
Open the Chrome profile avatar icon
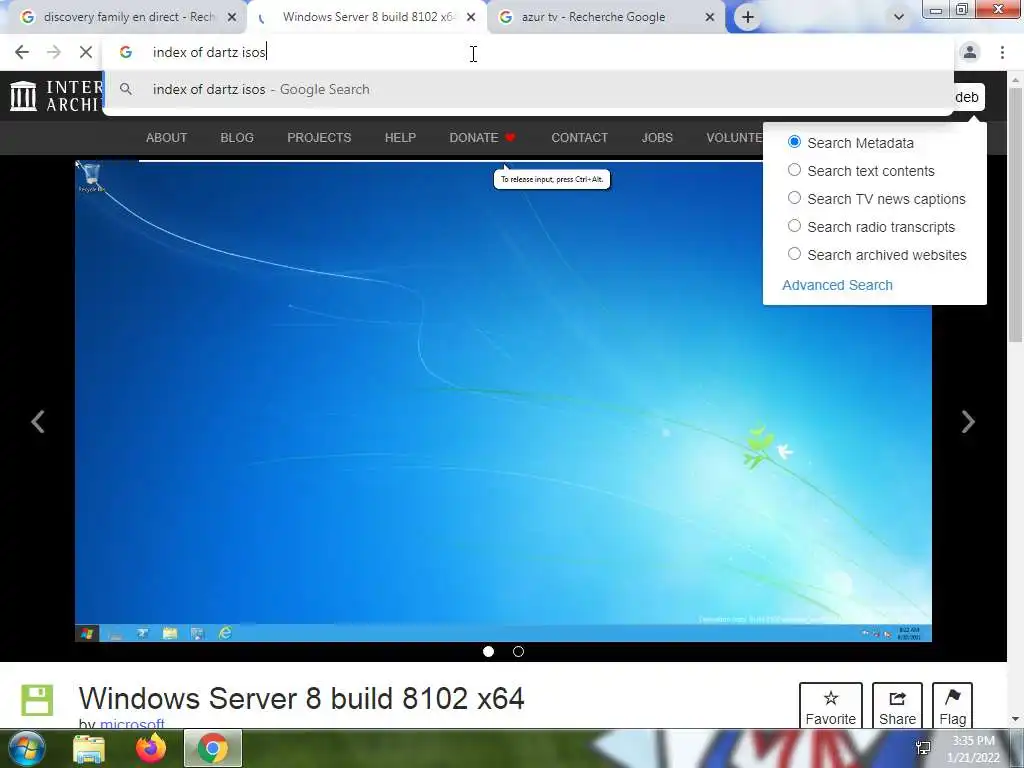(970, 52)
